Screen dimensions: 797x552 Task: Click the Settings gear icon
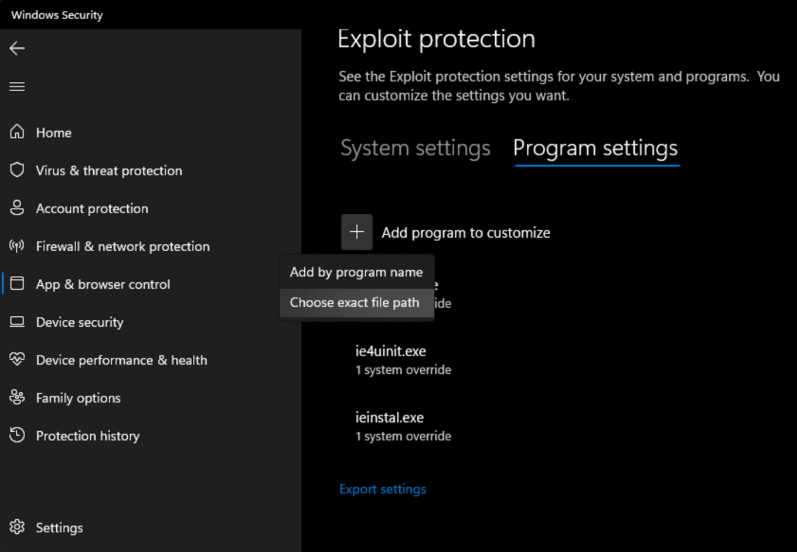click(17, 527)
